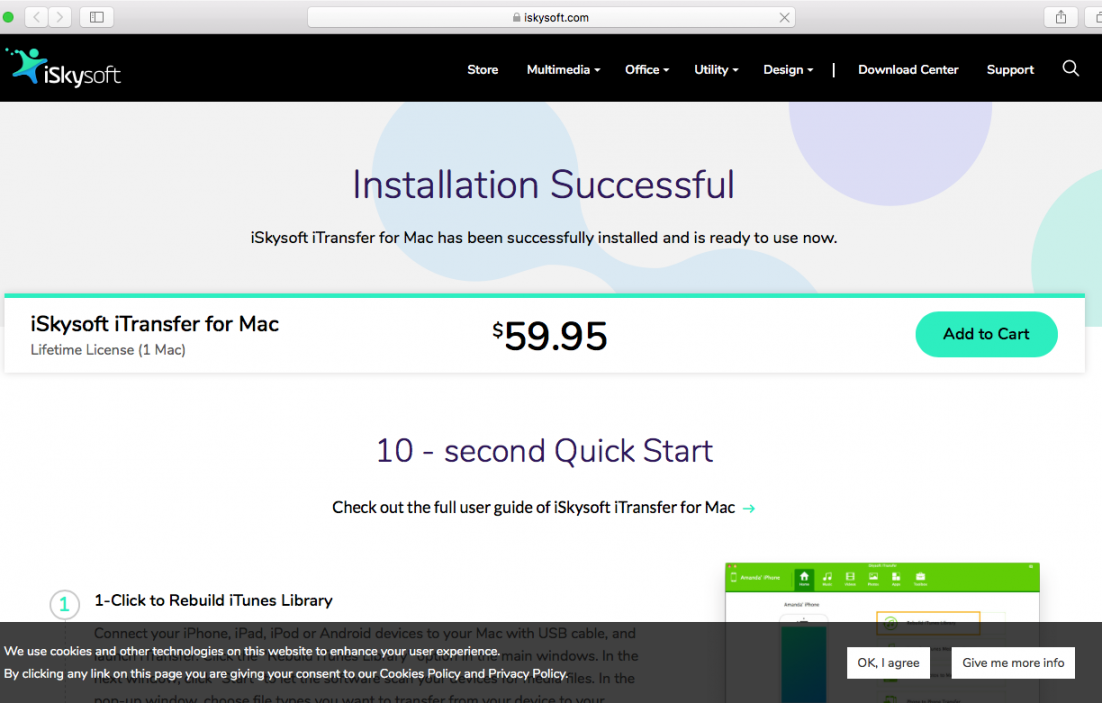Click Give me more info button

(1013, 663)
